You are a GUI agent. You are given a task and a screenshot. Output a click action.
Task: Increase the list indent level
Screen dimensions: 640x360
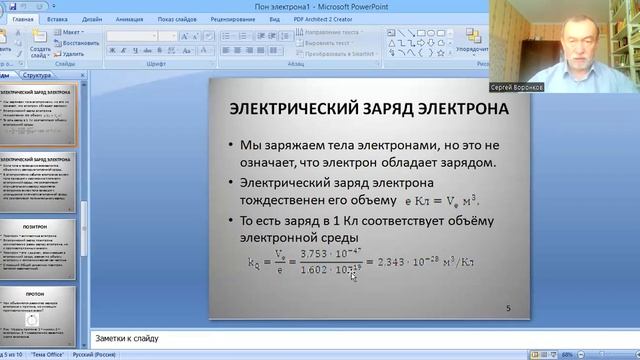(272, 37)
